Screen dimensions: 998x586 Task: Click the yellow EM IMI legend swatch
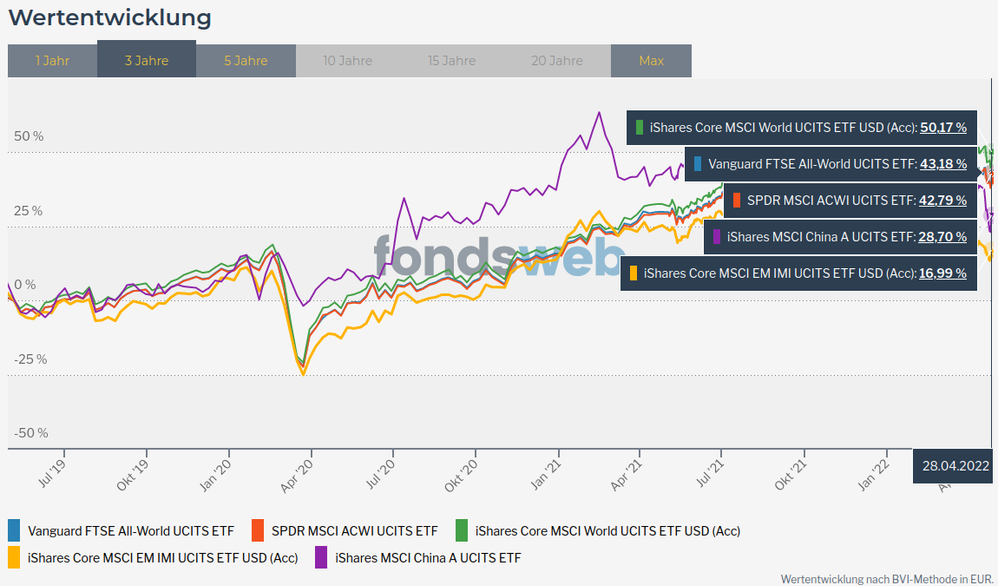click(x=14, y=556)
